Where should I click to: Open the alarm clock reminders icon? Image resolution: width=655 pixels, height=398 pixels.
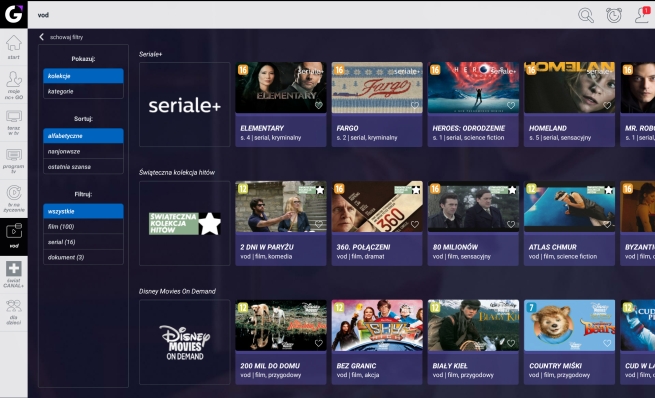(x=614, y=15)
